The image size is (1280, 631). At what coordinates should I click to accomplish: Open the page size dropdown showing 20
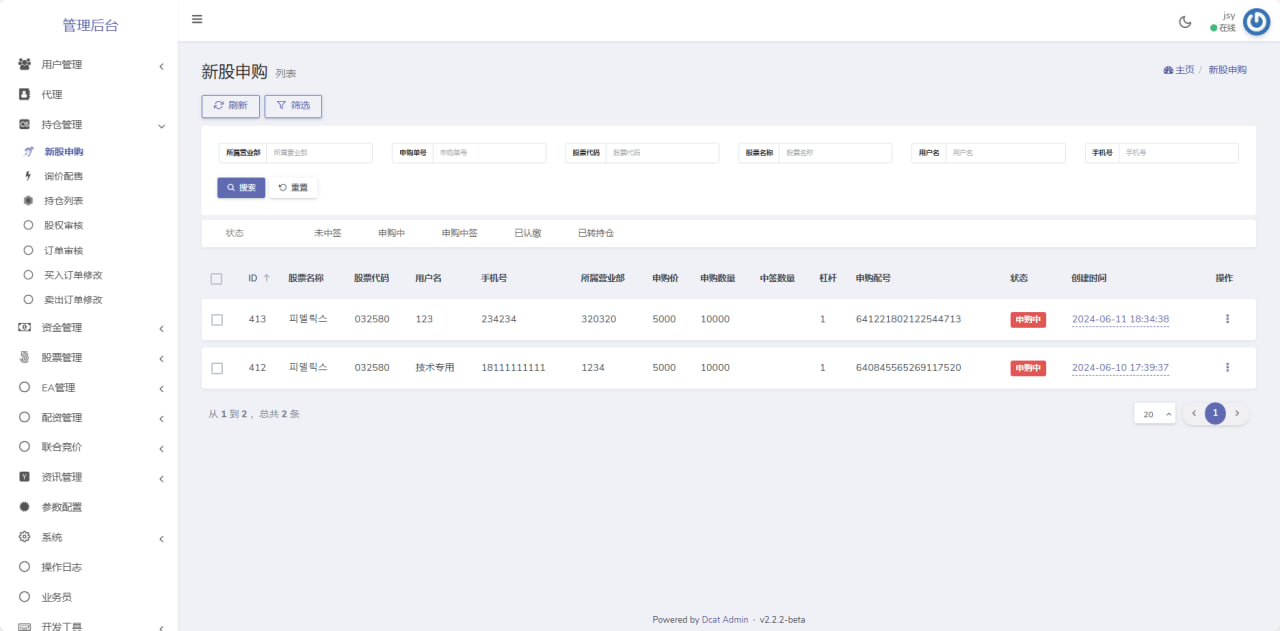tap(1154, 414)
